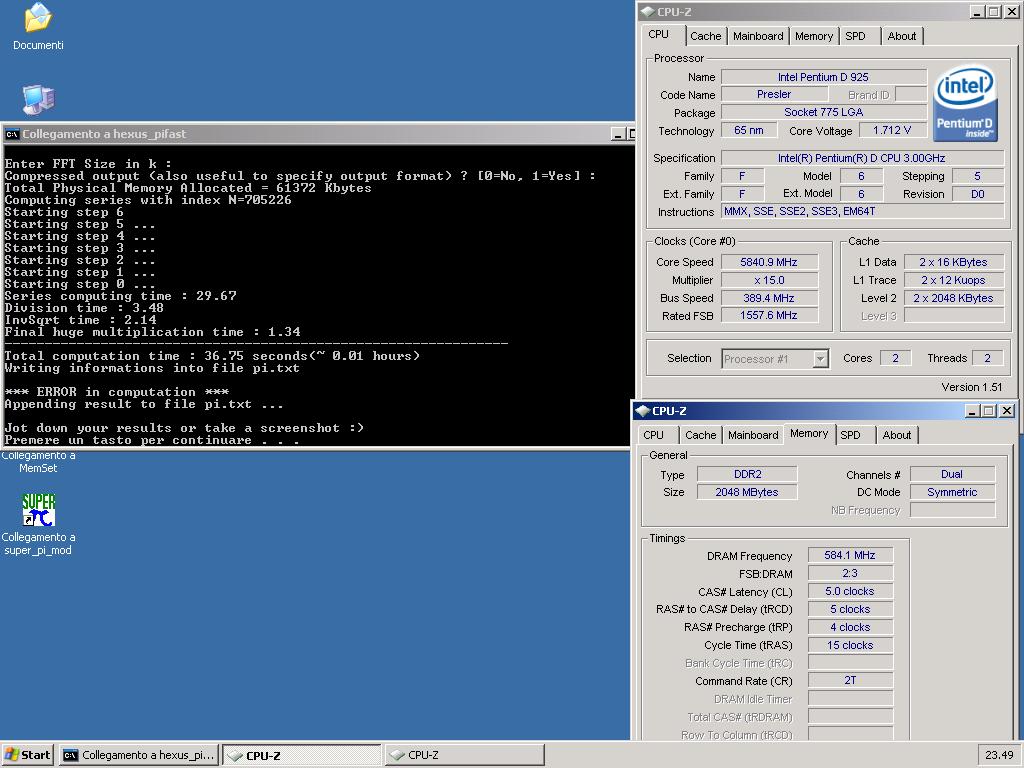1024x768 pixels.
Task: Minimize the upper CPU-Z window
Action: [x=978, y=12]
